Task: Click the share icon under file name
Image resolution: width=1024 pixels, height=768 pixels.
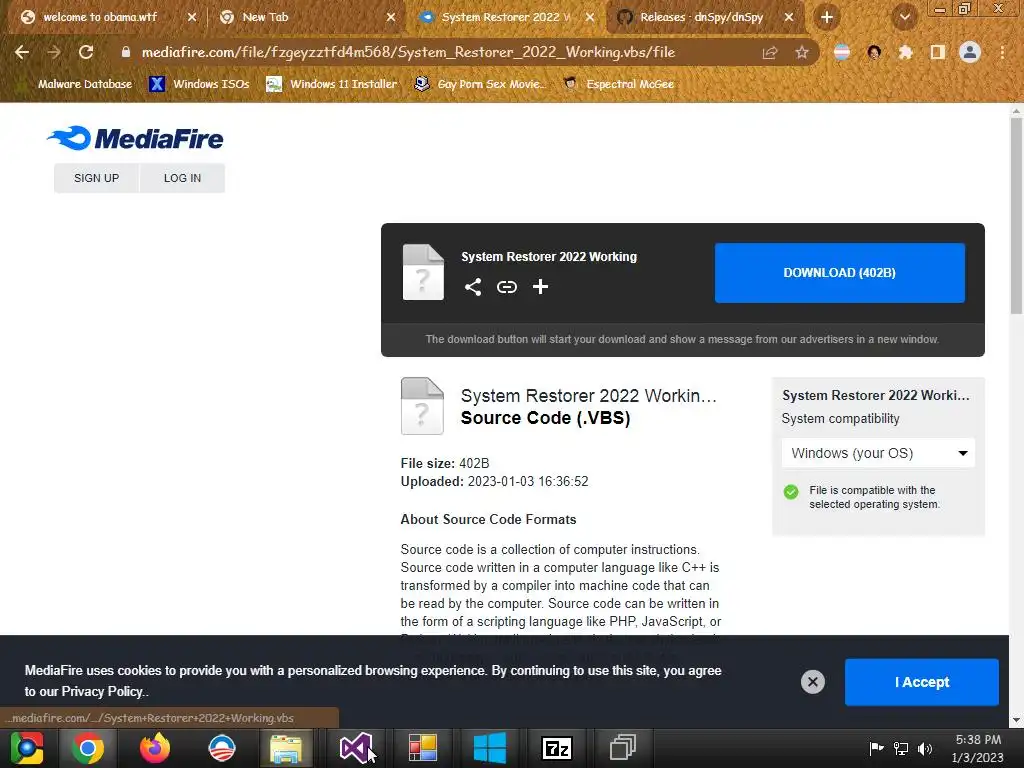Action: point(473,287)
